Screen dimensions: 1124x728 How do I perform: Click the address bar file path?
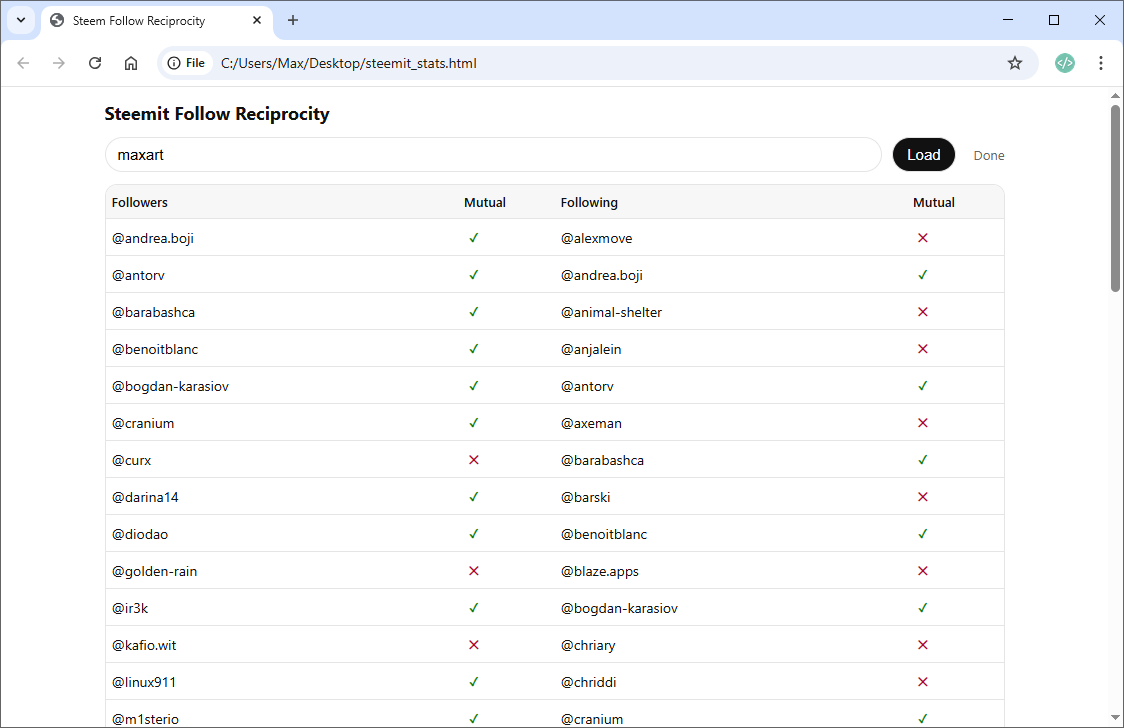click(348, 63)
